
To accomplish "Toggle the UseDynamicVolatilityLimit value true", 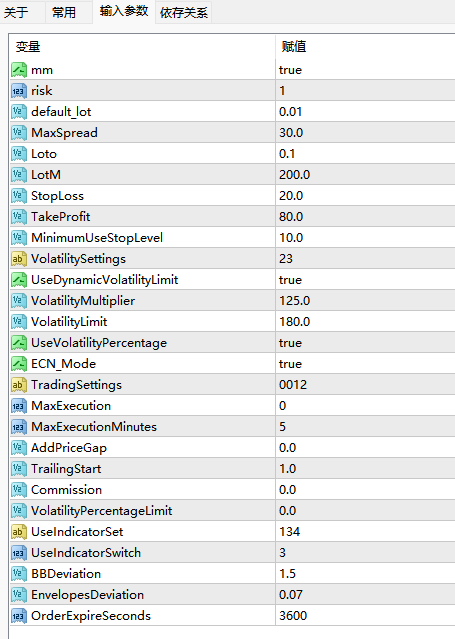I will click(290, 280).
